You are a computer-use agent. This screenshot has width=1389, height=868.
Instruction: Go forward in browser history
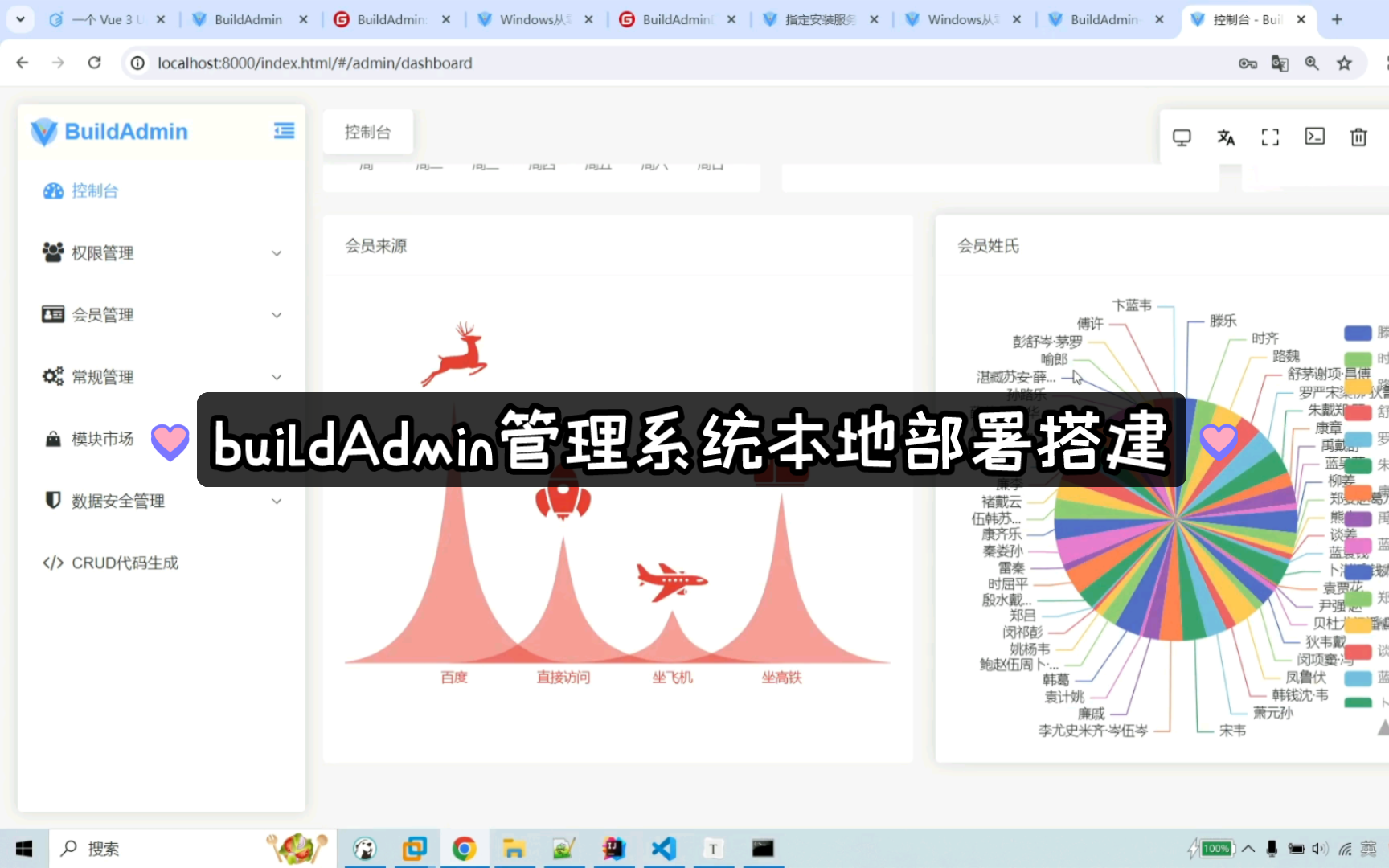(x=58, y=63)
